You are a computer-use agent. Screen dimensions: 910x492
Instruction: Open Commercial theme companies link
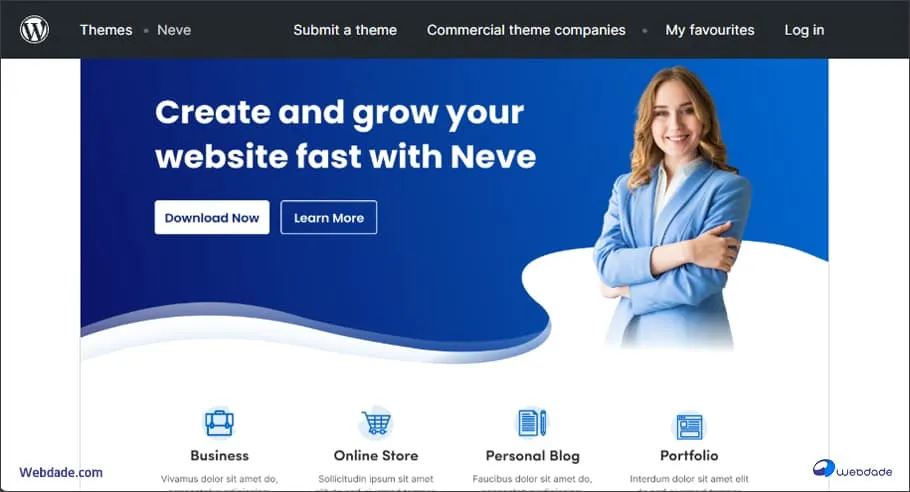[526, 30]
